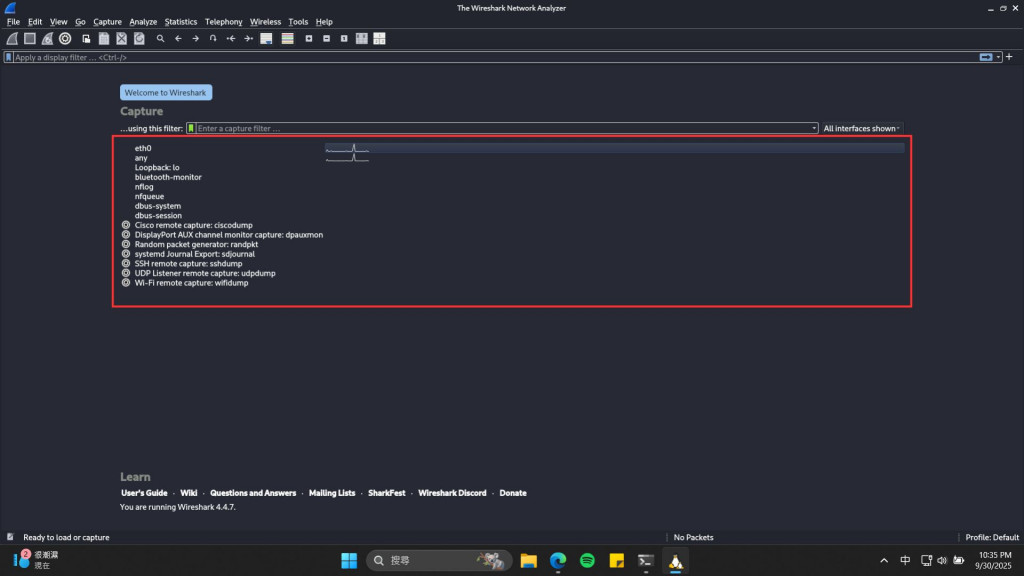Reset text to normal size icon
1024x576 pixels.
[x=344, y=39]
